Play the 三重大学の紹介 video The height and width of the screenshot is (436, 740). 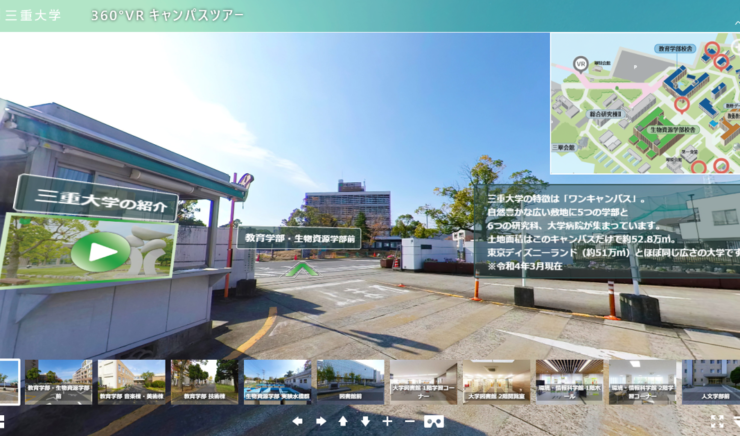point(102,250)
